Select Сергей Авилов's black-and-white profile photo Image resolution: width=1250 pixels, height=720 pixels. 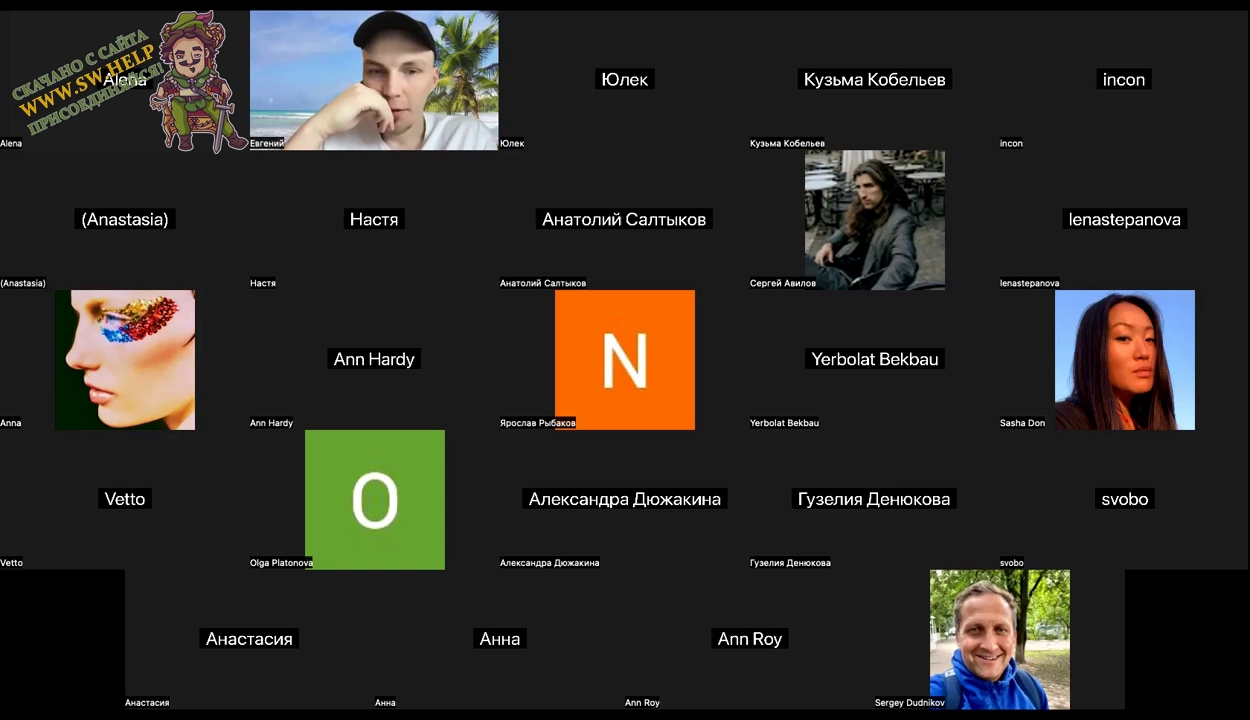click(x=875, y=220)
